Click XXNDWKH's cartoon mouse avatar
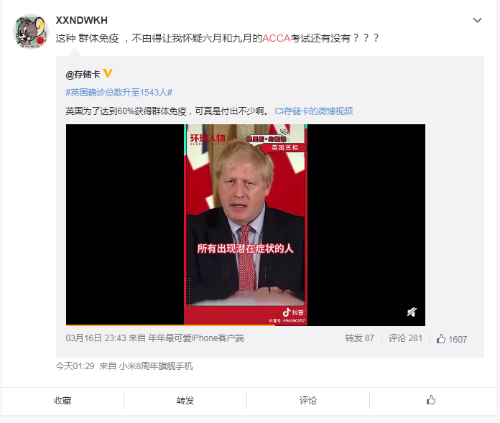The image size is (500, 423). [31, 31]
